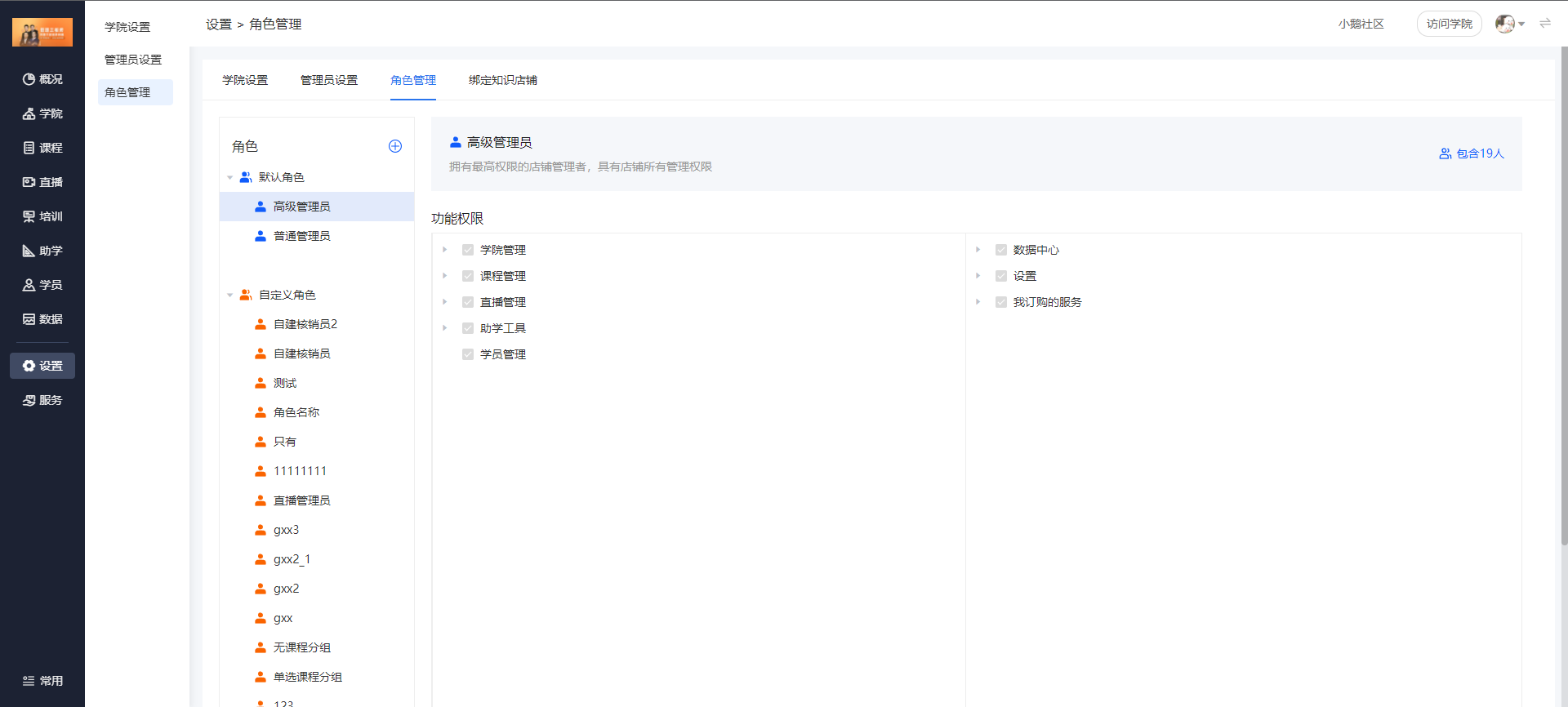Go to 直播 live section in sidebar
Image resolution: width=1568 pixels, height=707 pixels.
tap(42, 182)
